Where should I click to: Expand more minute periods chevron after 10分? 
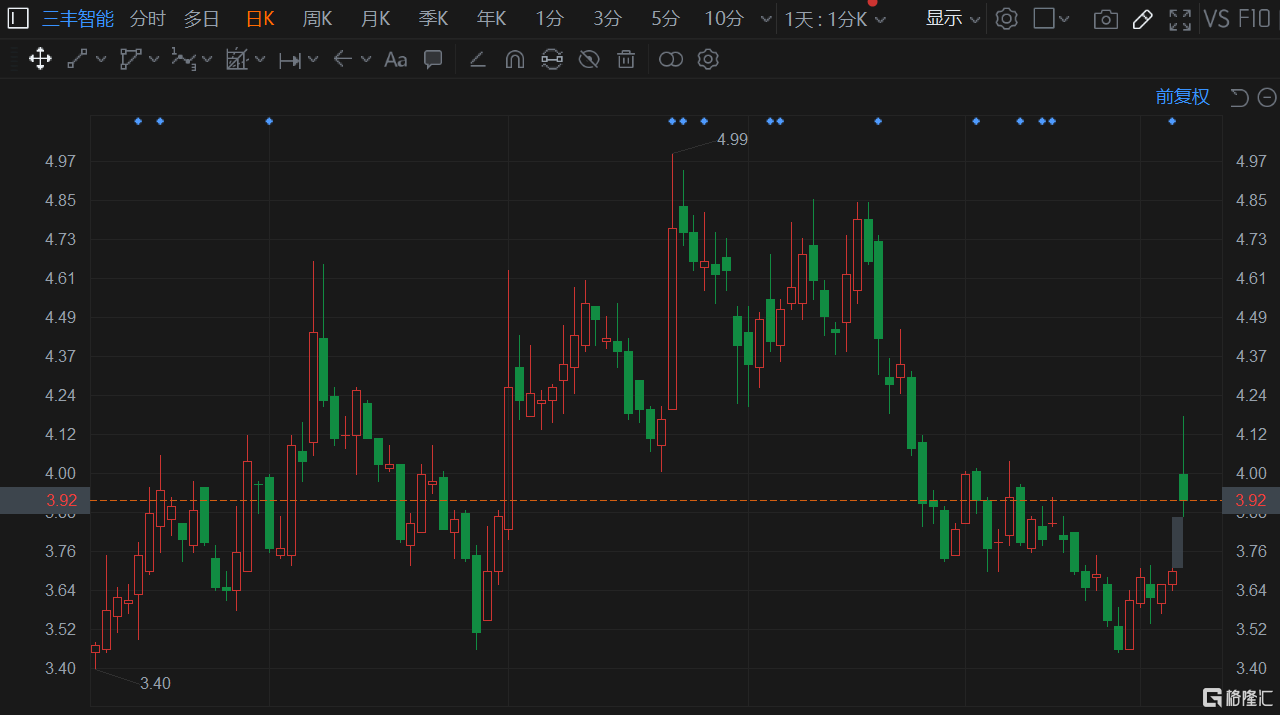[x=766, y=19]
